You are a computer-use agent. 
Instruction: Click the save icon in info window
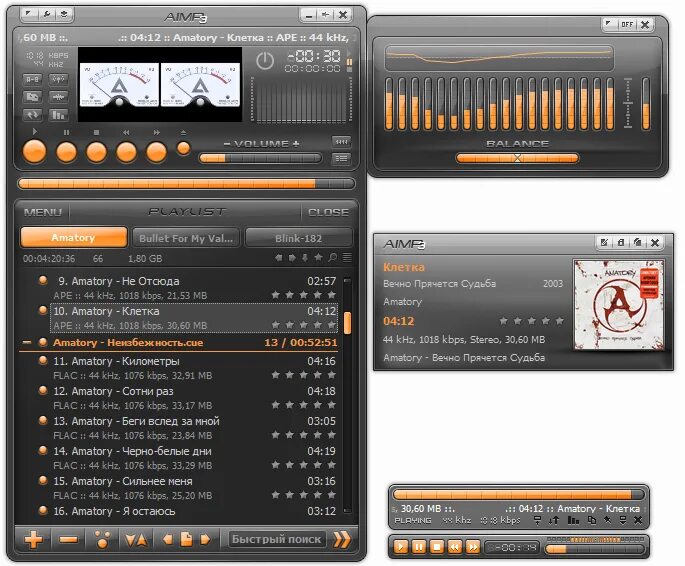tap(621, 242)
